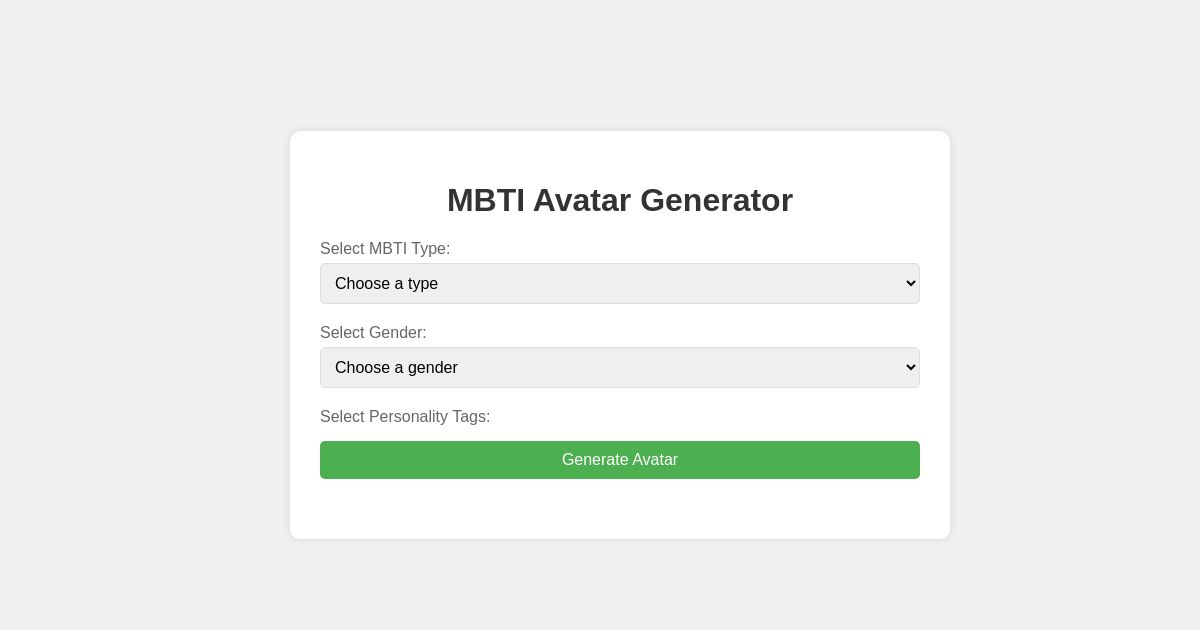Expand the 'Choose a type' selector
Screen dimensions: 1200x630
620,283
